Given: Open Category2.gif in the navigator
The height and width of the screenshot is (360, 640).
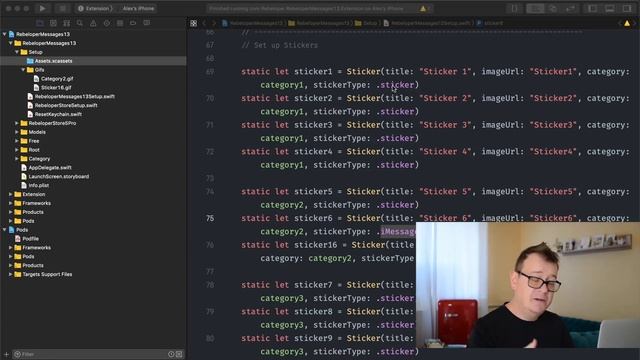Looking at the screenshot, I should [x=57, y=79].
